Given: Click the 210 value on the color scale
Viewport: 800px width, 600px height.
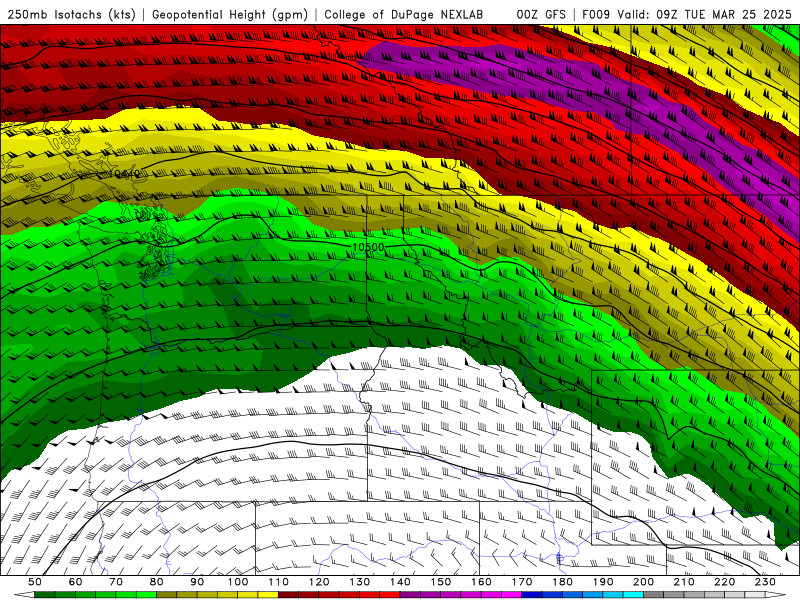Looking at the screenshot, I should [x=684, y=582].
